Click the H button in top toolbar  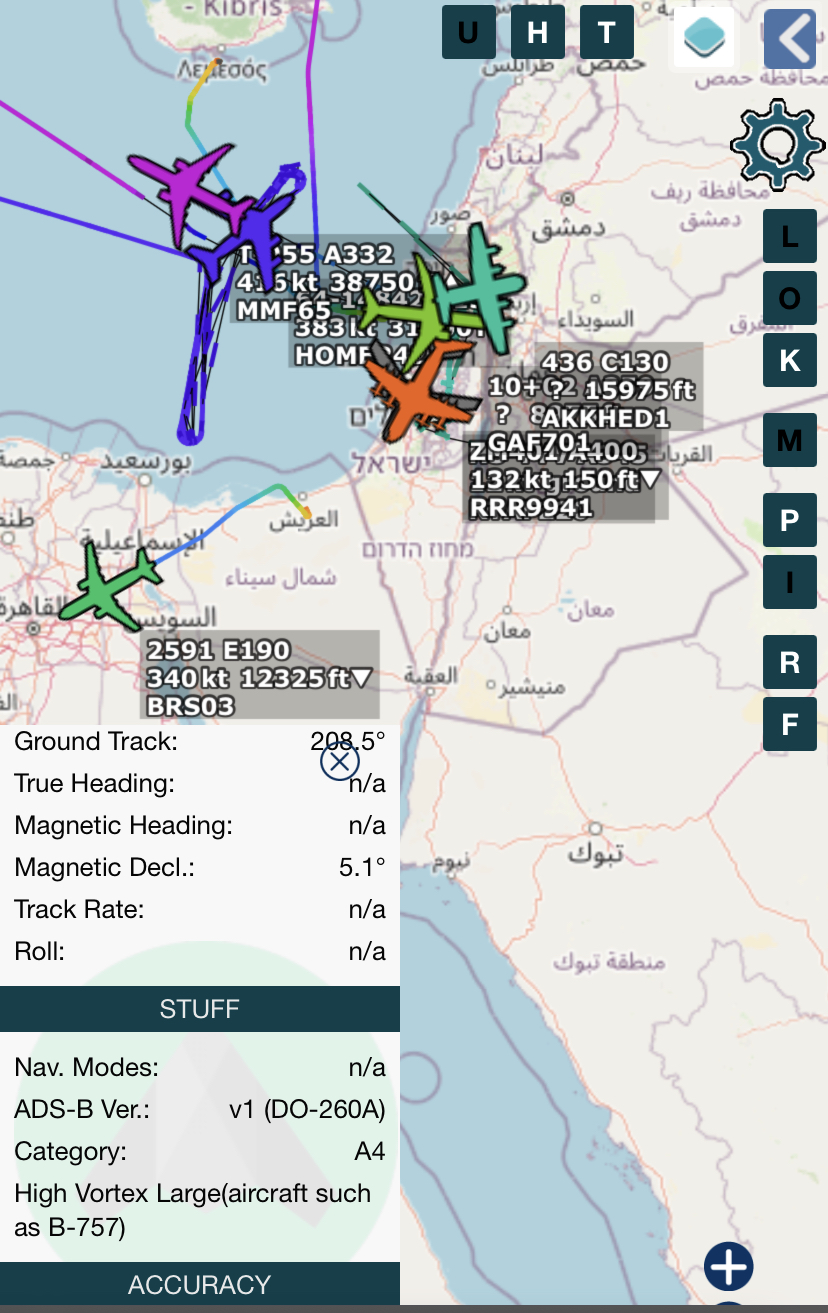[x=538, y=32]
